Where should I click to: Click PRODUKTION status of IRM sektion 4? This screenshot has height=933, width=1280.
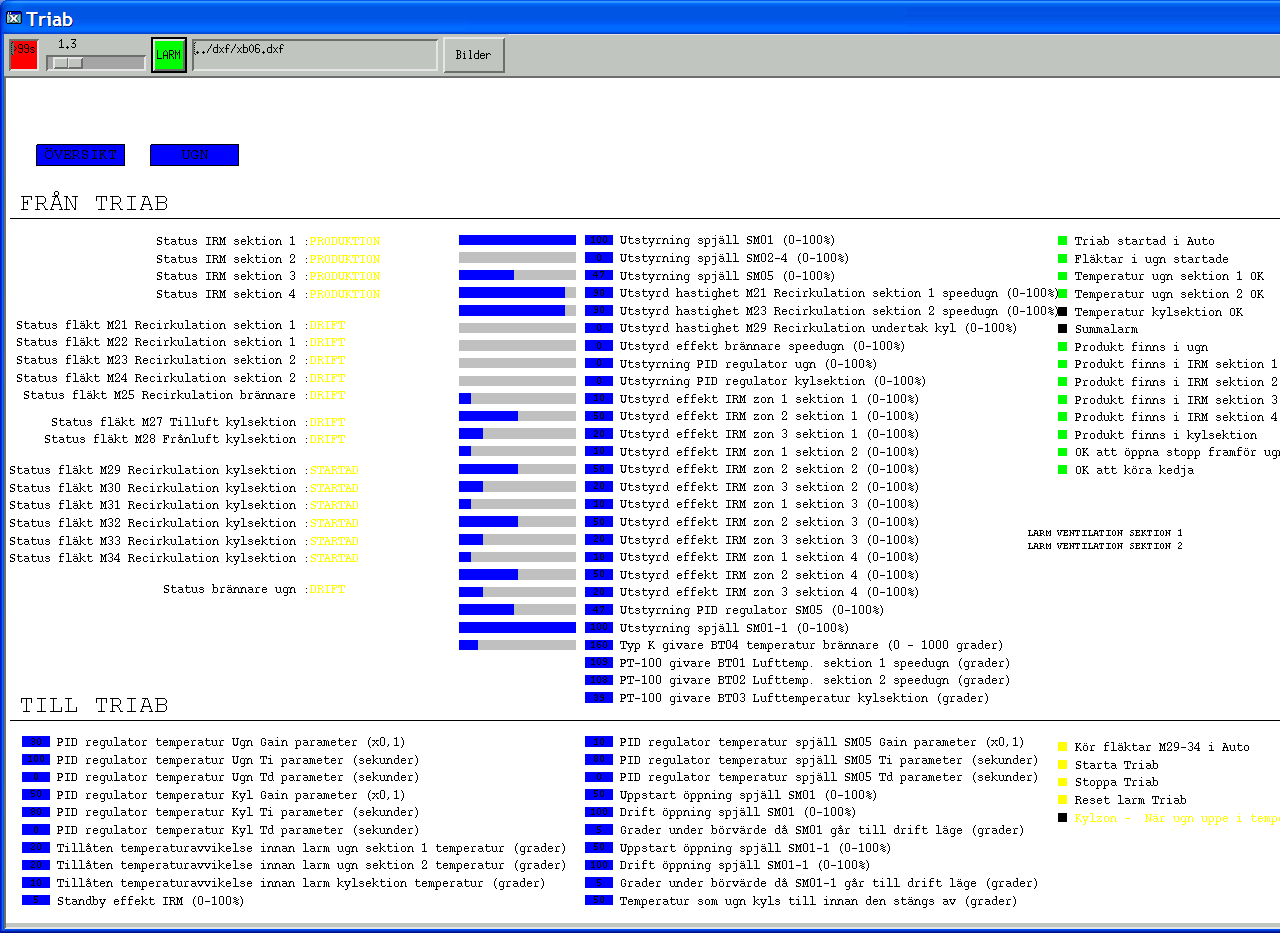345,295
